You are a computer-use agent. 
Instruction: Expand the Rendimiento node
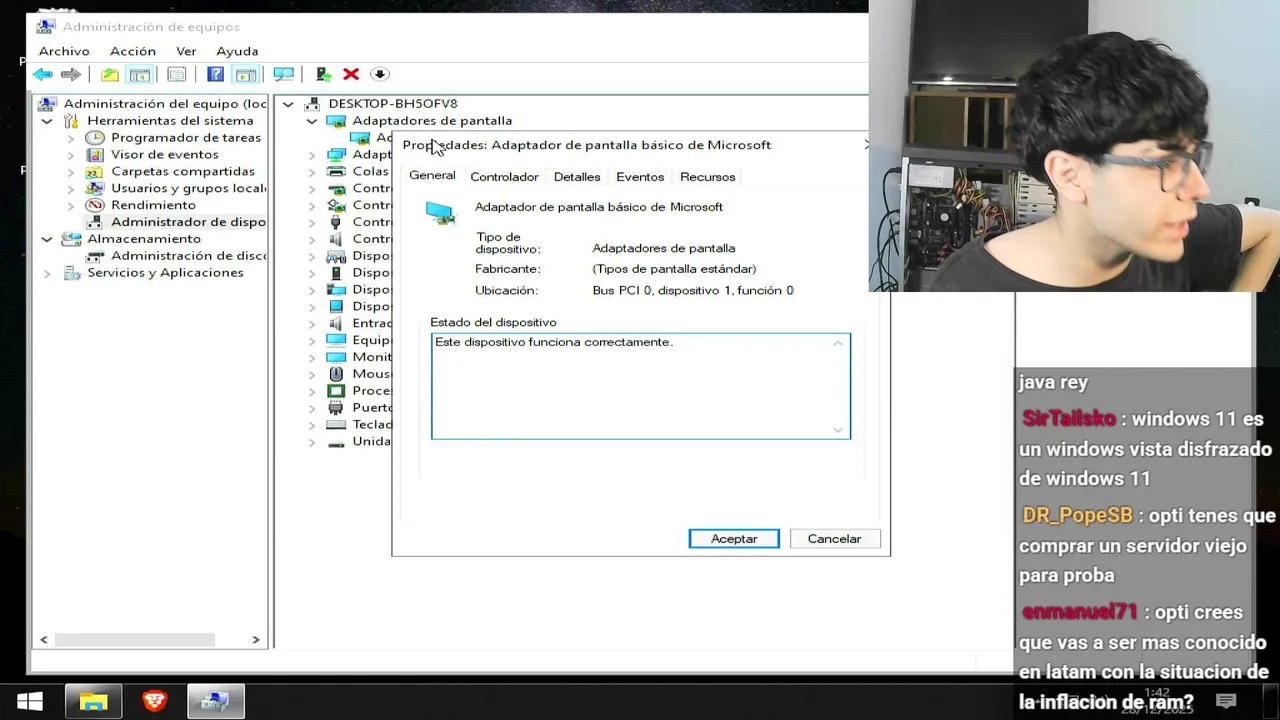(x=71, y=205)
